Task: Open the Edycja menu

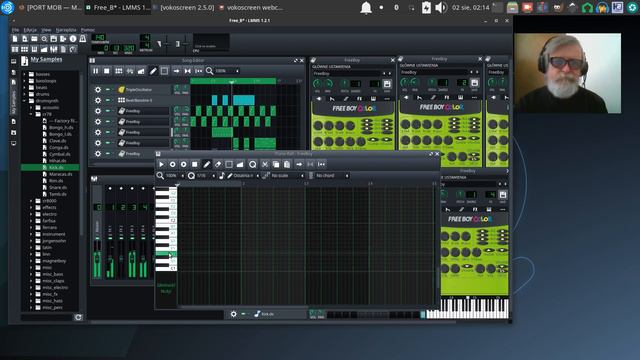Action: pos(30,30)
